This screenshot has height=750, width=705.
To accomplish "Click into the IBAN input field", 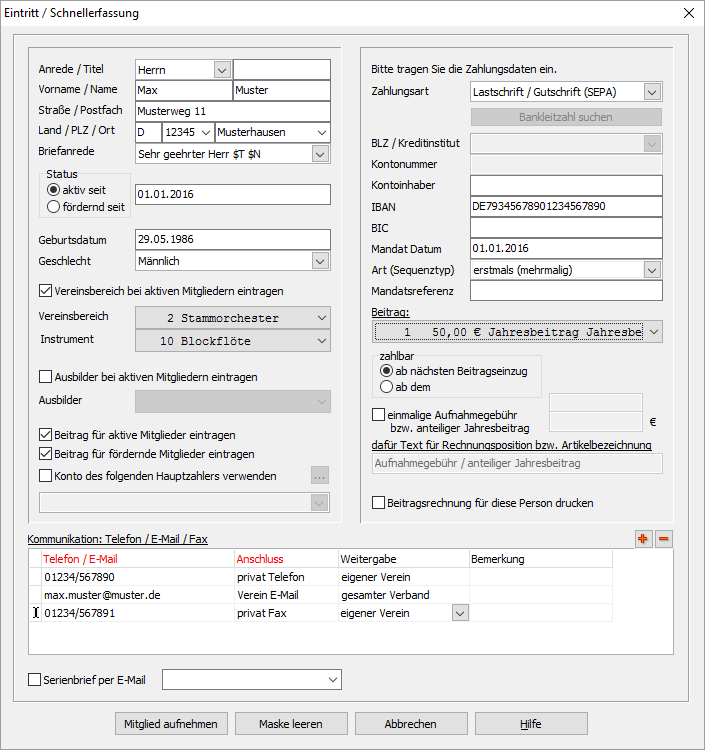I will click(x=565, y=207).
